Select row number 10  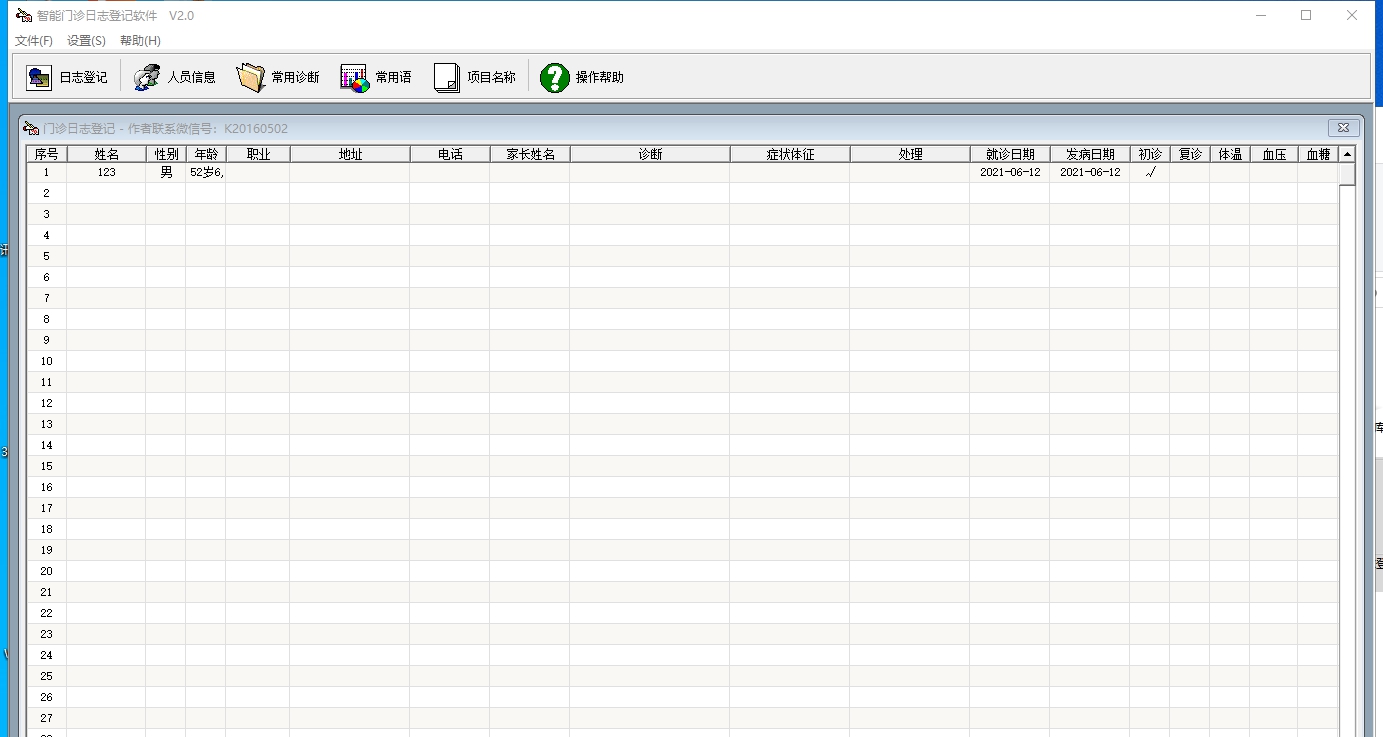coord(47,361)
